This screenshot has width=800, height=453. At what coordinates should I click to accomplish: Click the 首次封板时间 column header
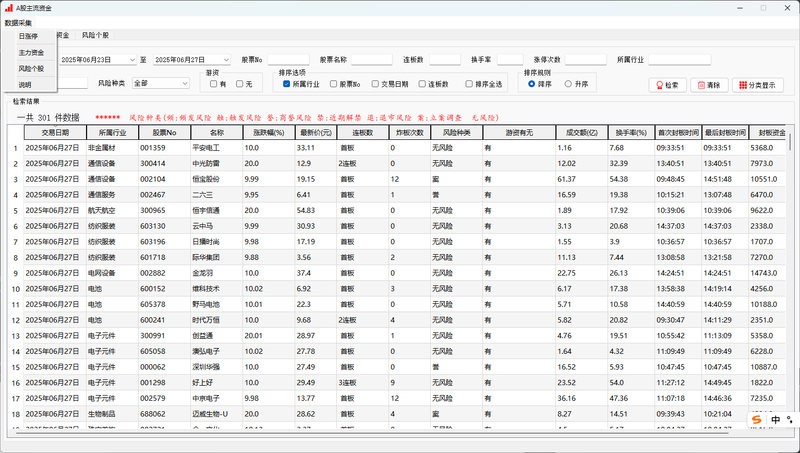[678, 132]
